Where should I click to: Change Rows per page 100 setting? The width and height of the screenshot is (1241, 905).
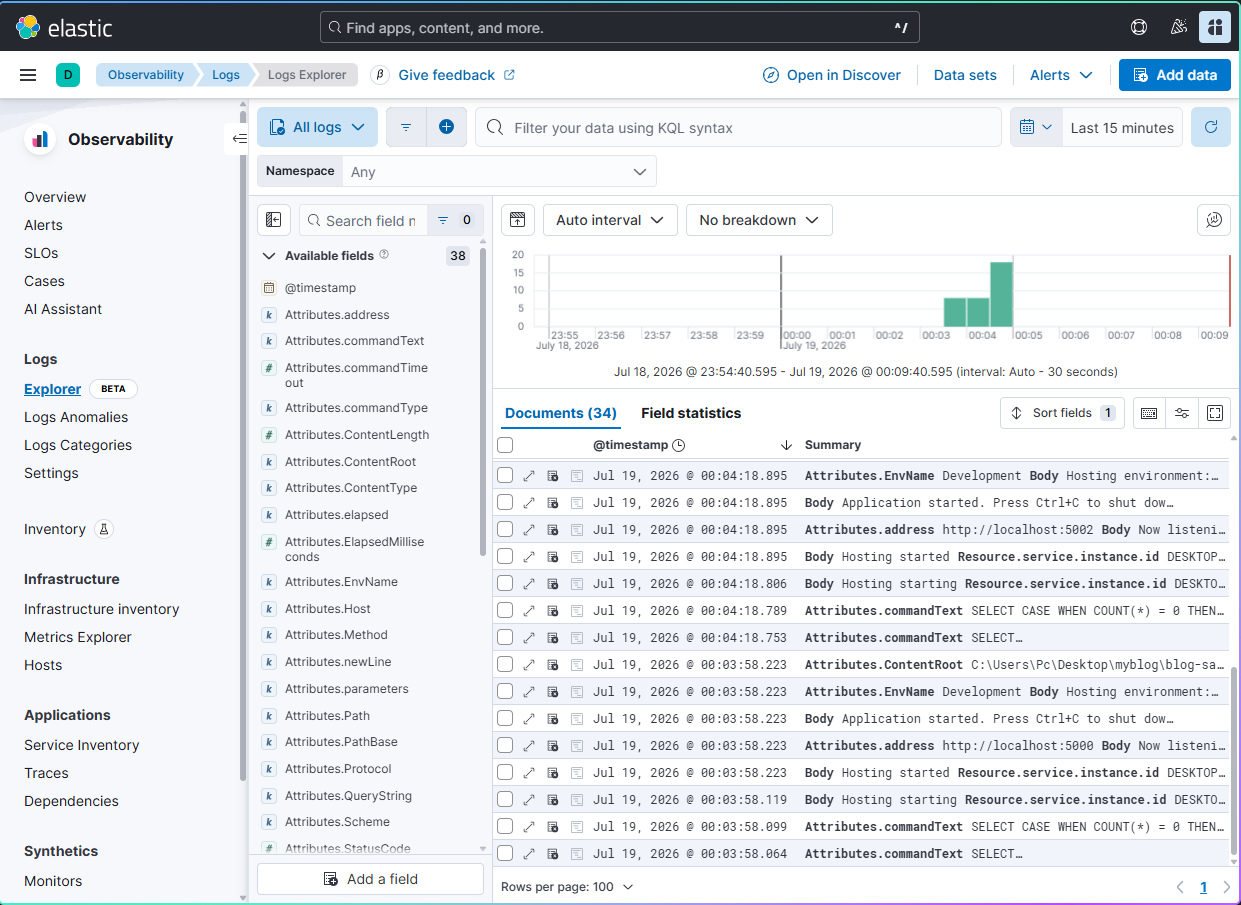coord(567,887)
